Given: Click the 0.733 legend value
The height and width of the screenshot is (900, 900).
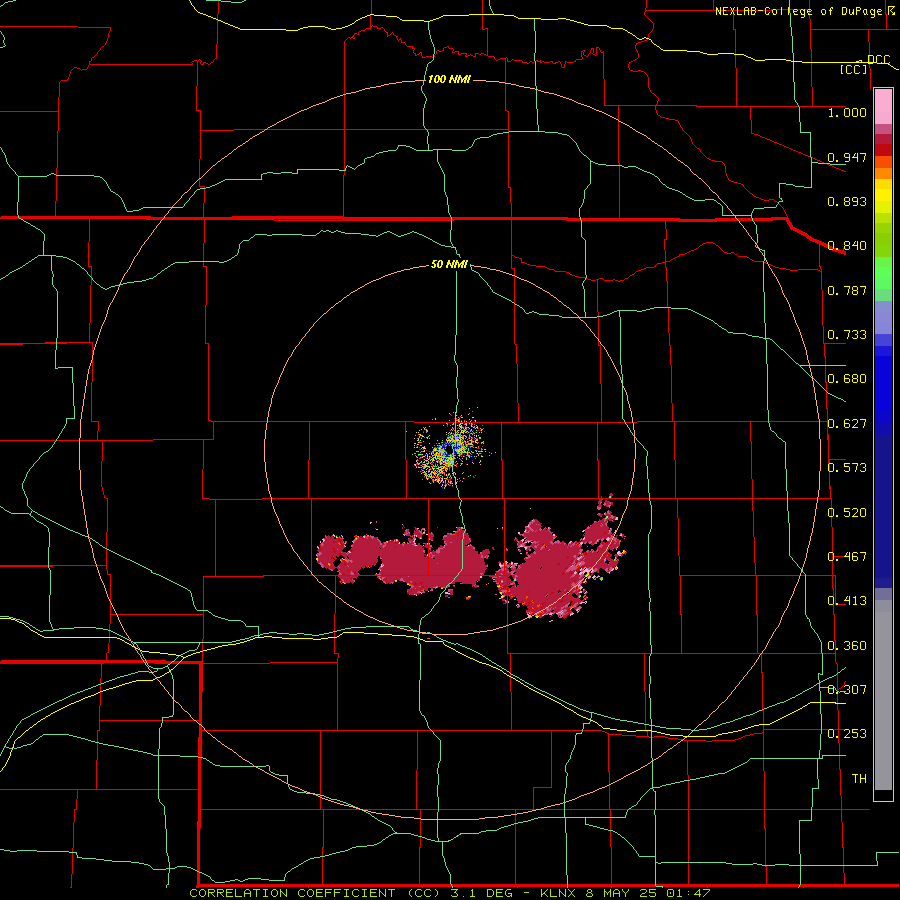Looking at the screenshot, I should 847,335.
